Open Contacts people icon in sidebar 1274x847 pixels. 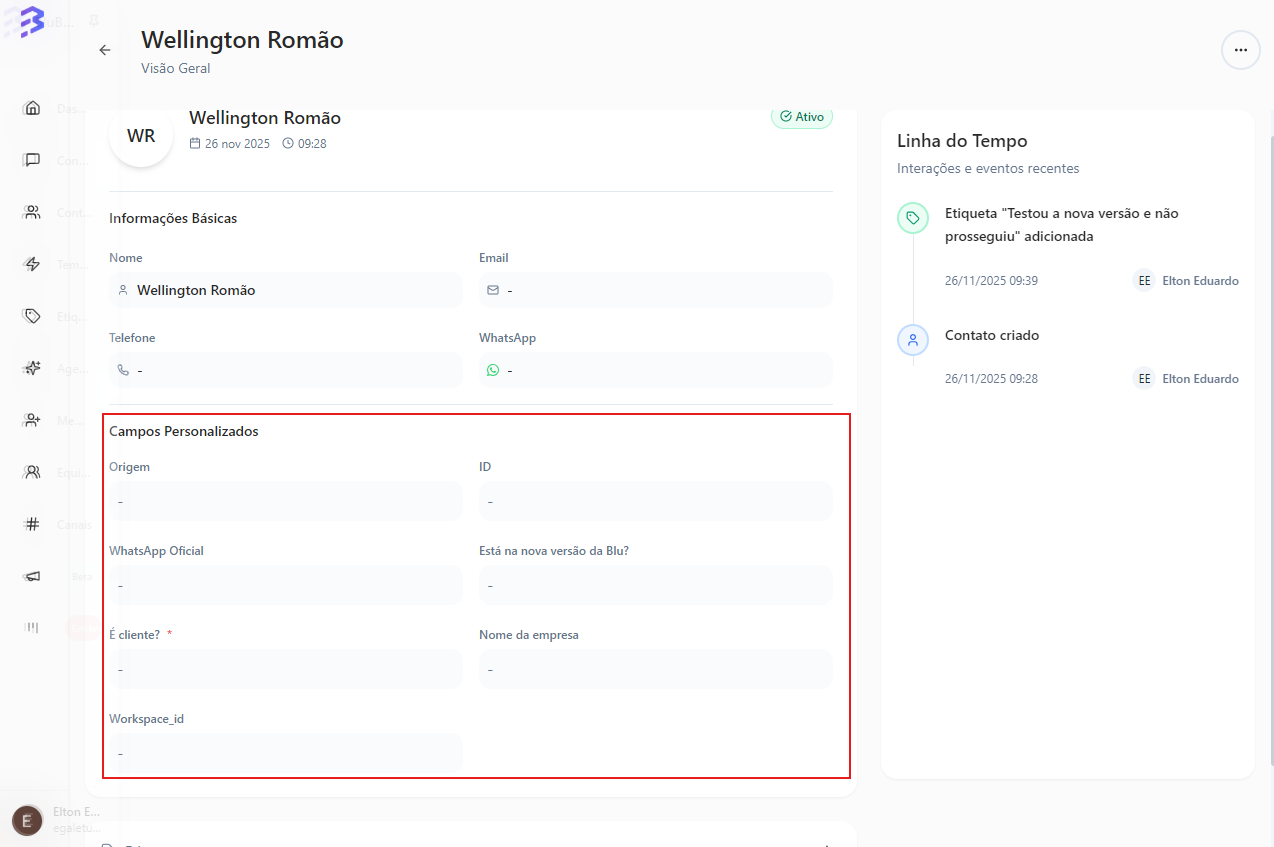point(33,212)
